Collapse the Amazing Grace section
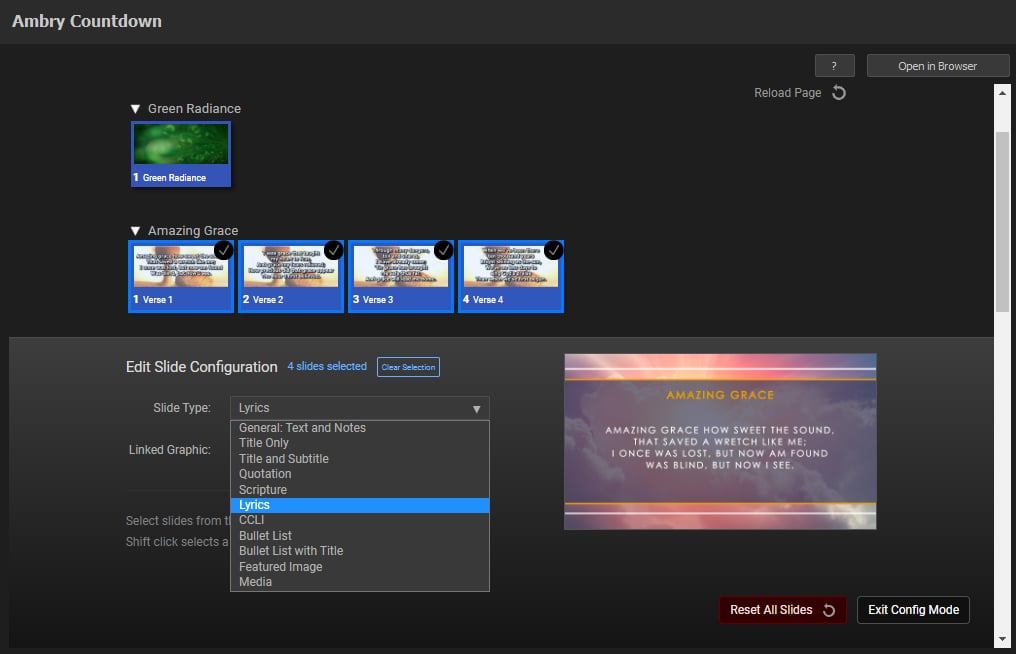1016x654 pixels. (135, 231)
